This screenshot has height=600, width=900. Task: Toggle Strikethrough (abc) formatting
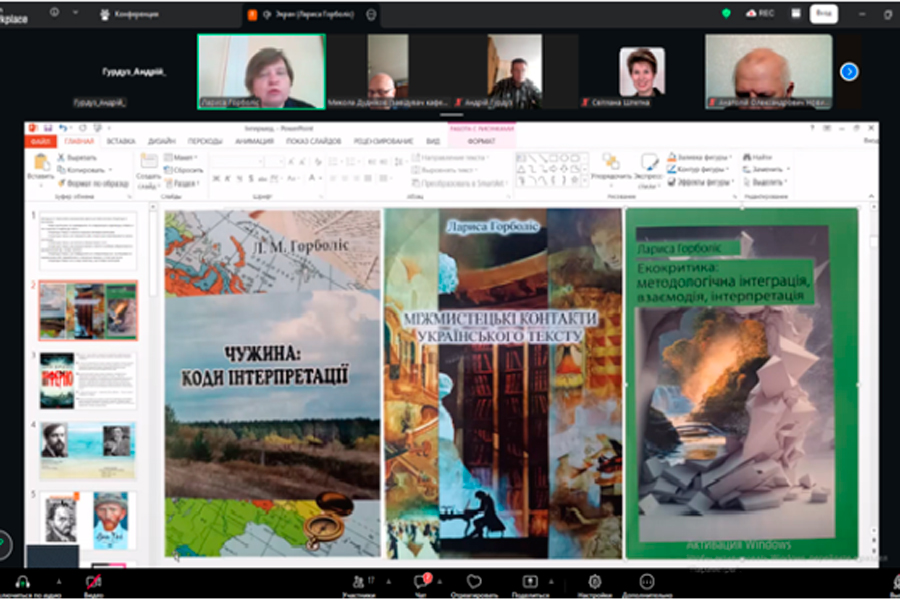tap(262, 179)
